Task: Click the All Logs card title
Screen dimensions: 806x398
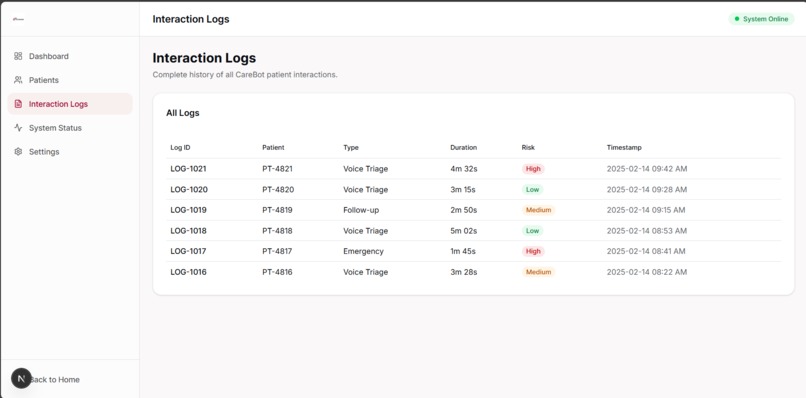Action: pos(182,113)
